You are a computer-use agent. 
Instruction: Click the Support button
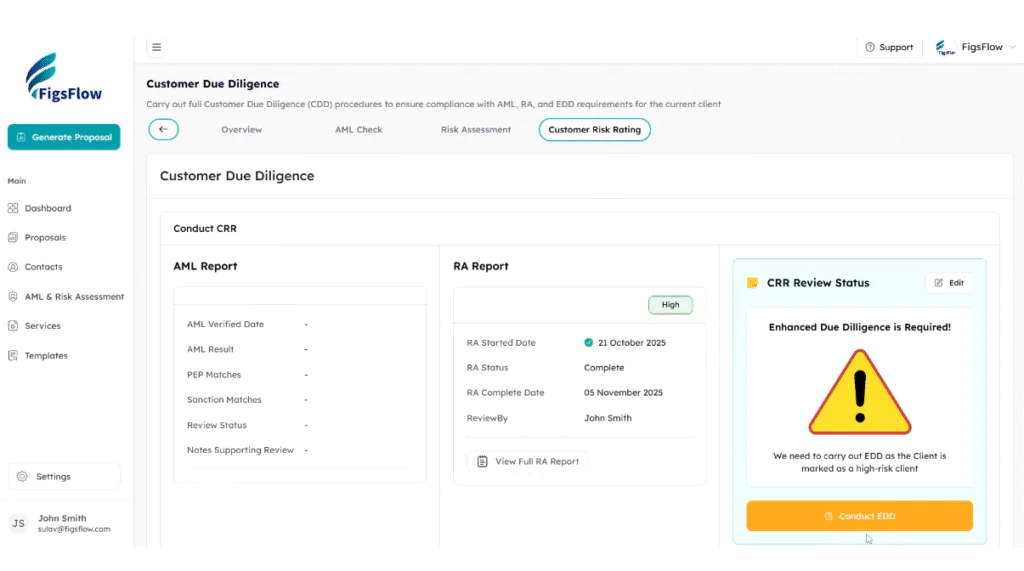pos(889,47)
